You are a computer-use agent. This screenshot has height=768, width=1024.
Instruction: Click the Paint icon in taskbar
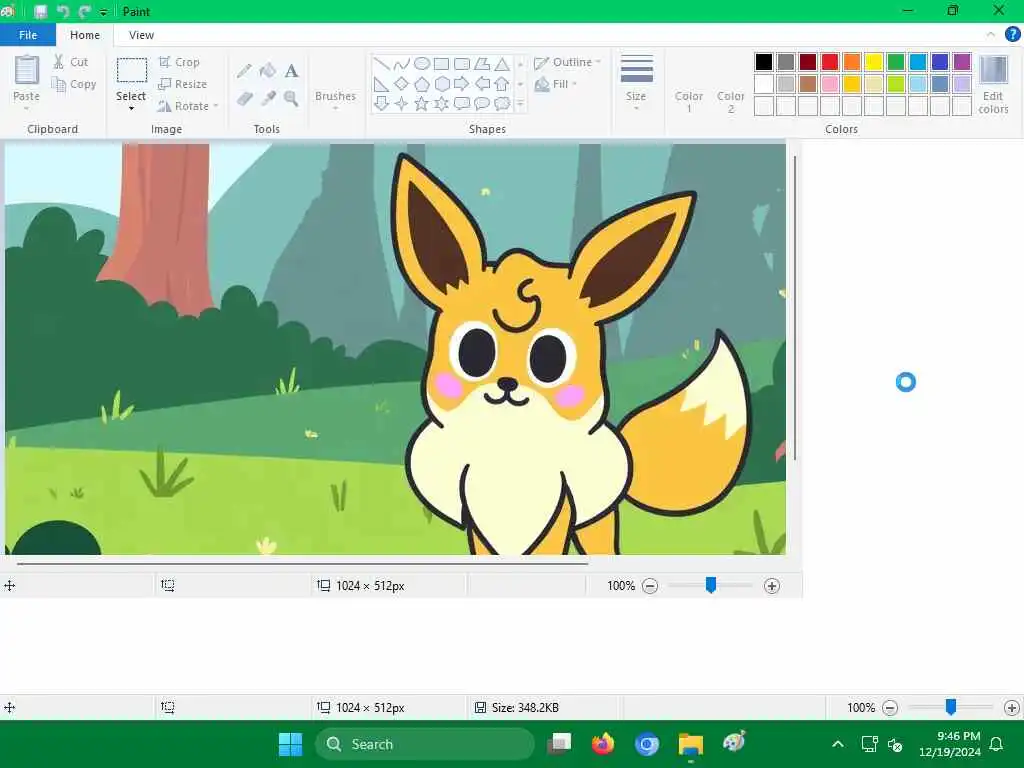point(734,743)
